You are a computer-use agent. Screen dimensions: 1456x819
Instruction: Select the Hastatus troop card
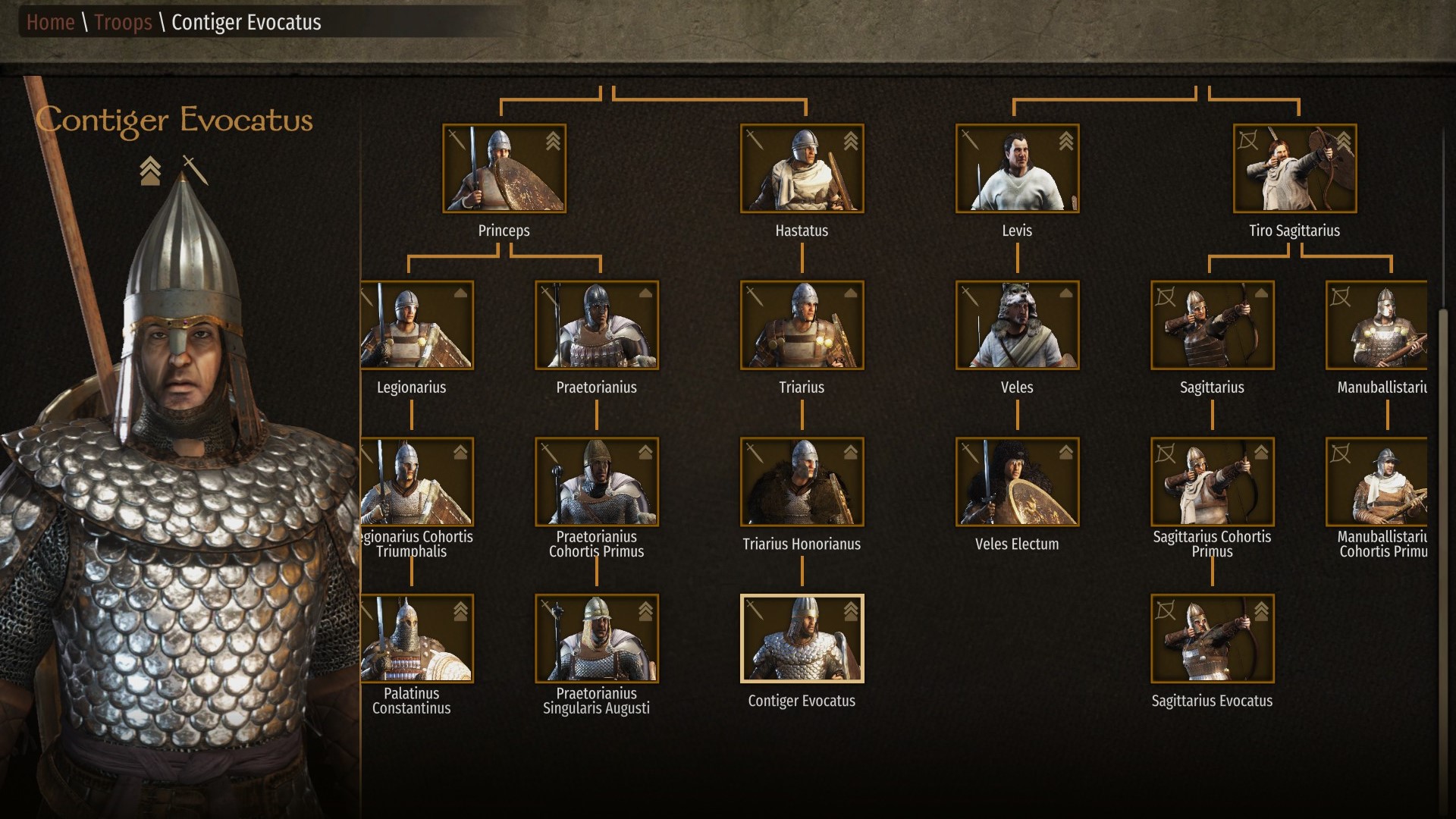click(x=802, y=168)
